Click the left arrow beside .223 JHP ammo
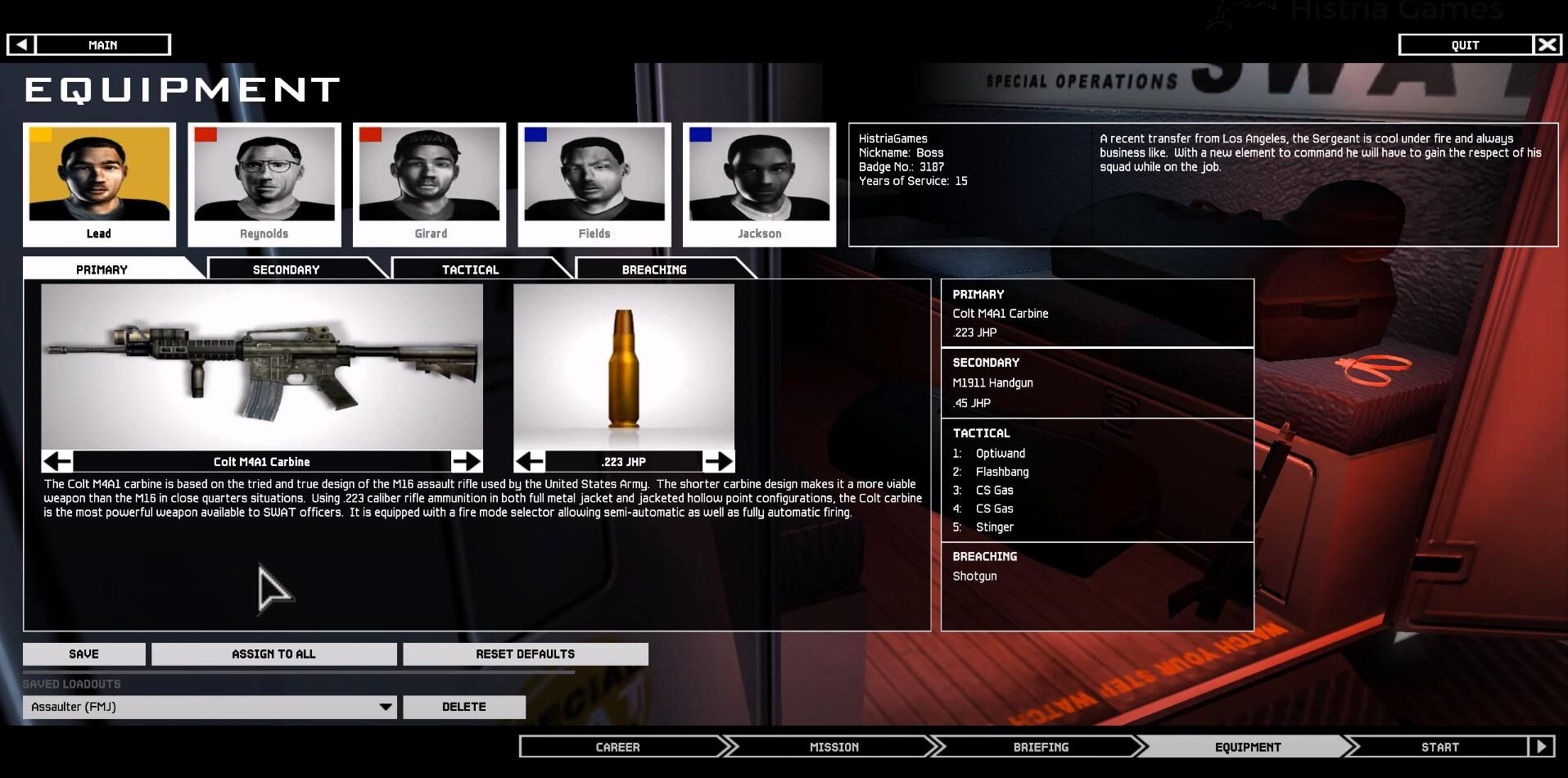Screen dimensions: 1568x778 tap(530, 461)
